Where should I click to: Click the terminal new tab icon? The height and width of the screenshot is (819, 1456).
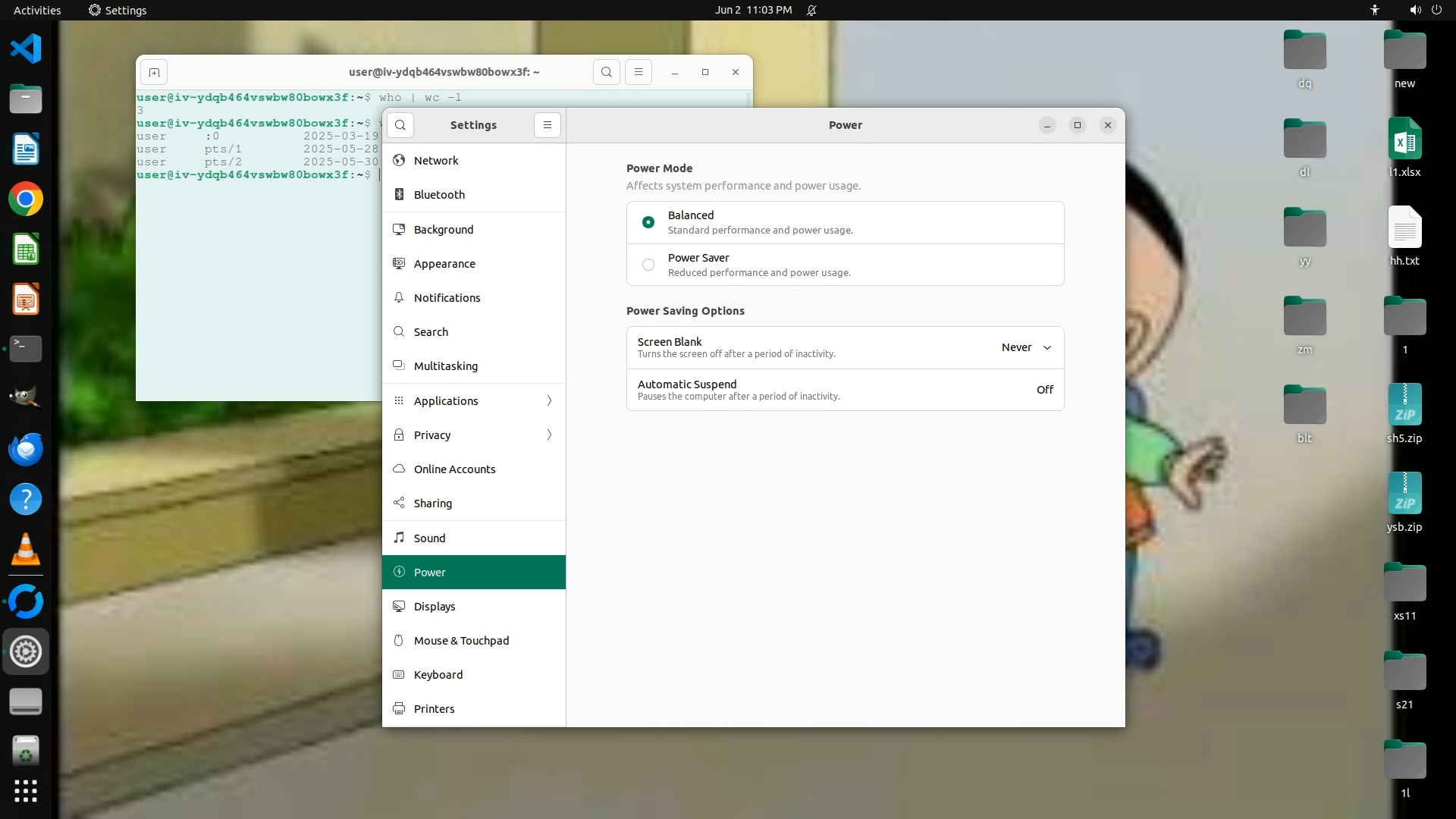pos(154,72)
